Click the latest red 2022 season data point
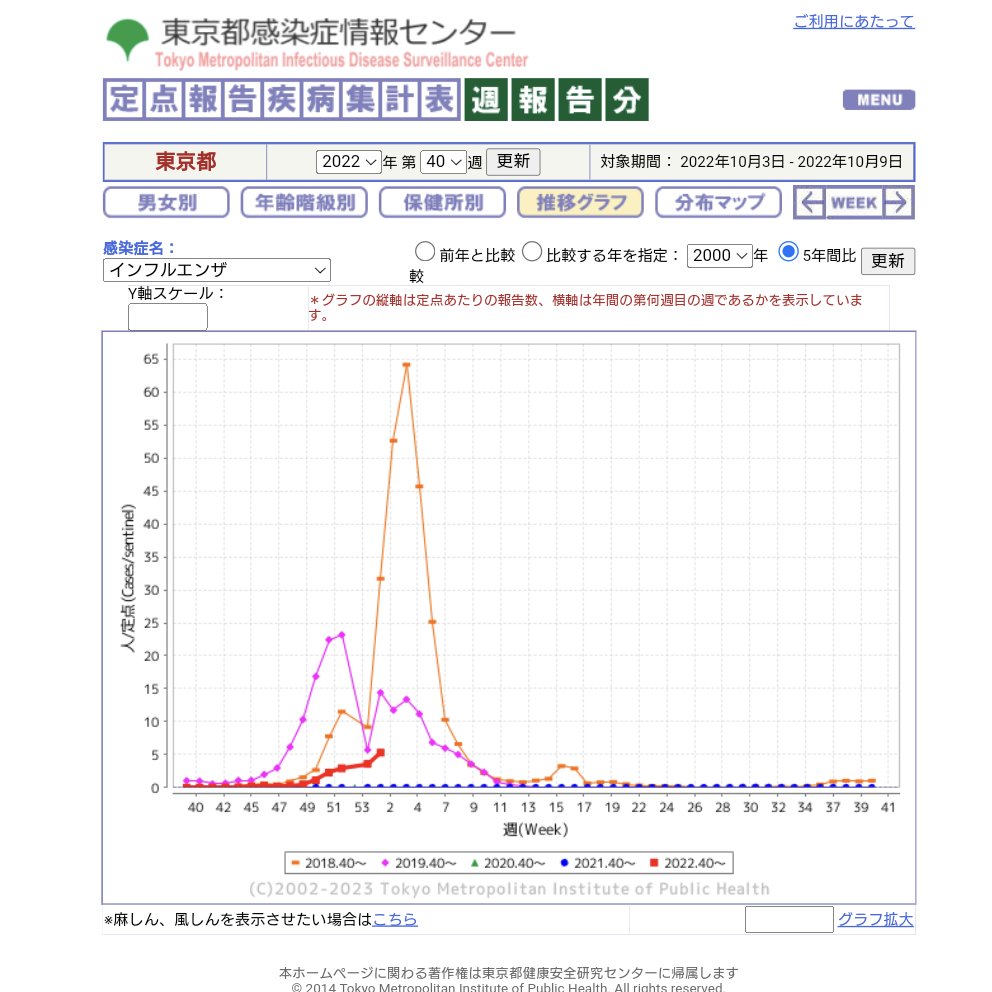 pos(380,753)
